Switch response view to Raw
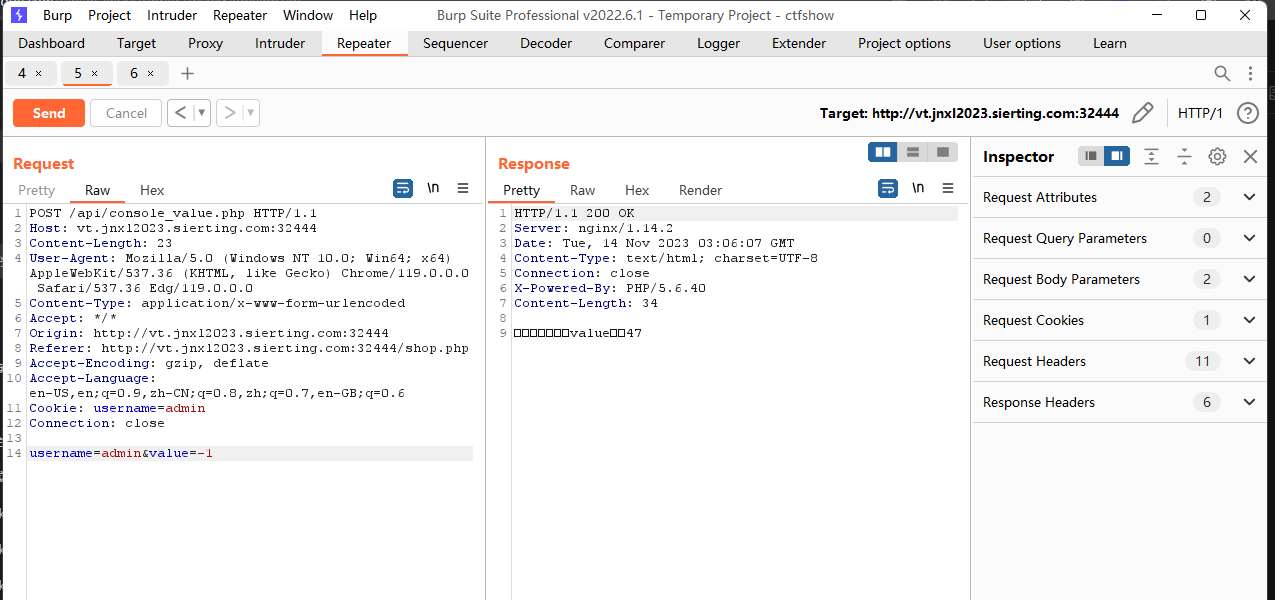Screen dimensions: 1275x600 pyautogui.click(x=582, y=190)
